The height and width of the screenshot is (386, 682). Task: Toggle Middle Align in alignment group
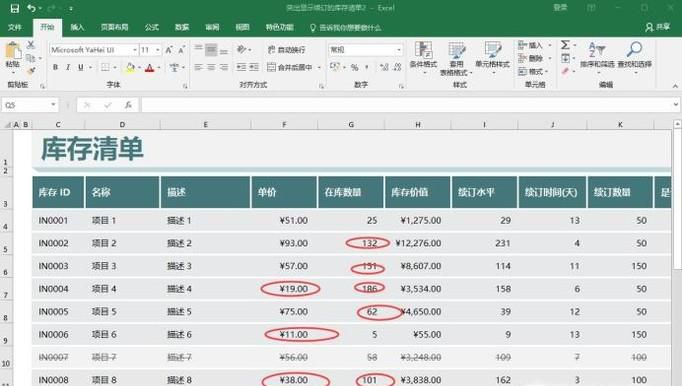pyautogui.click(x=211, y=50)
